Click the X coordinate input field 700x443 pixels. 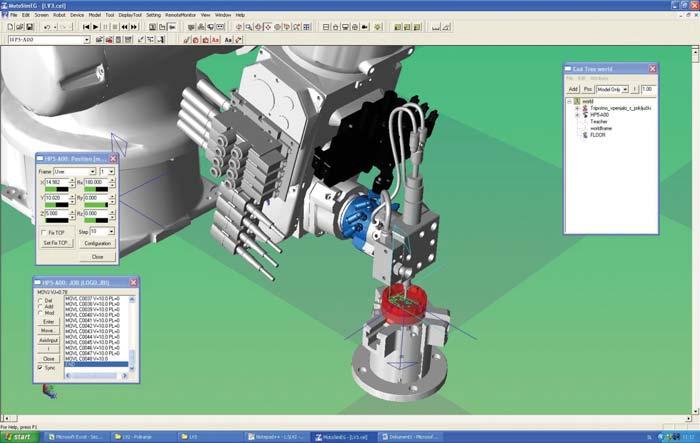[x=57, y=183]
